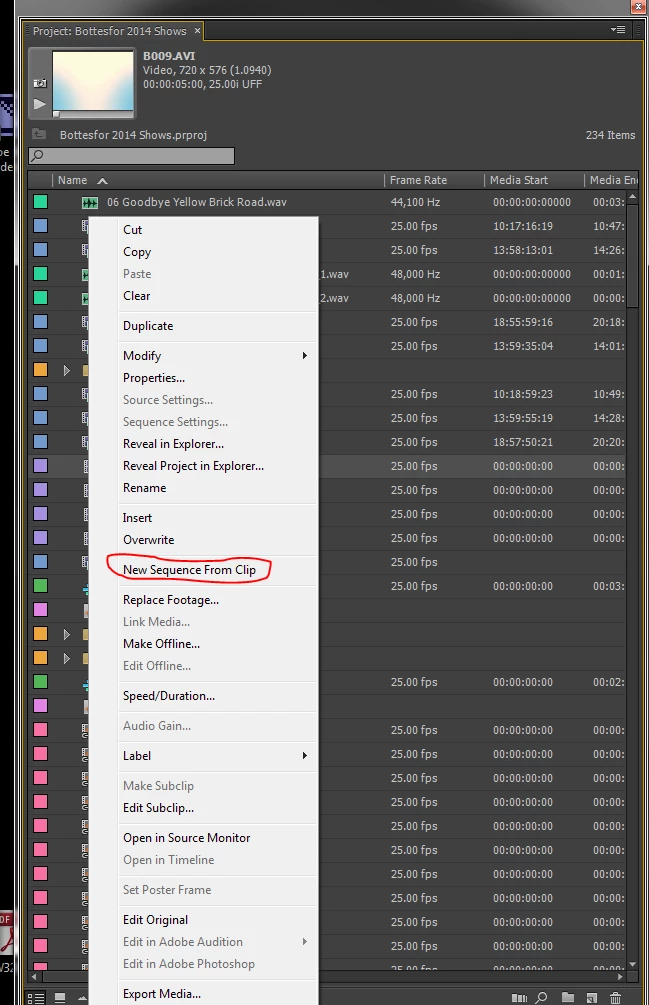Click the Bottesfor 2014 Shows.prproj label
The image size is (649, 1005).
[133, 135]
